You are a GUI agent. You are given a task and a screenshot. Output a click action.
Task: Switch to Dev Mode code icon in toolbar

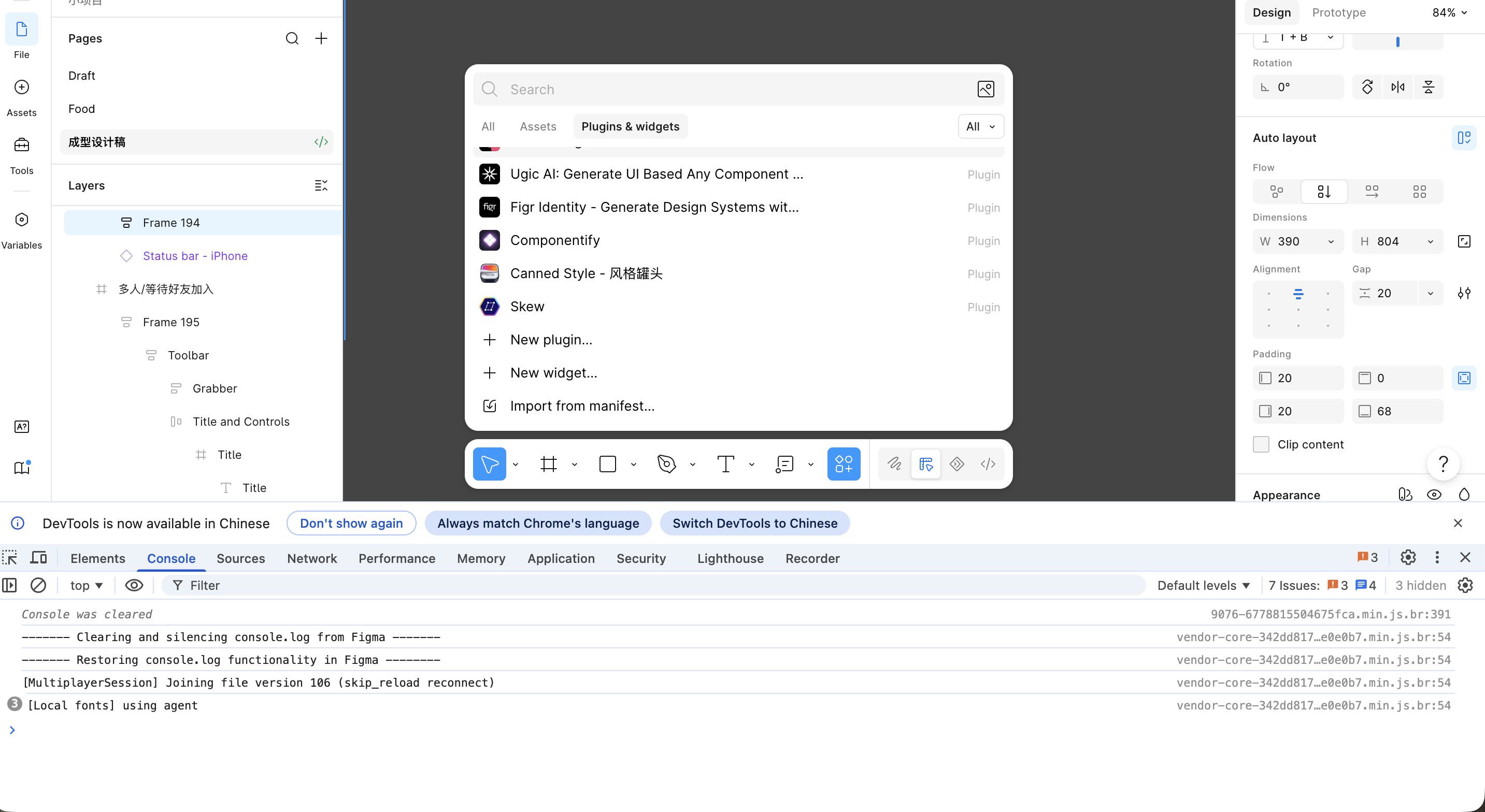coord(988,464)
